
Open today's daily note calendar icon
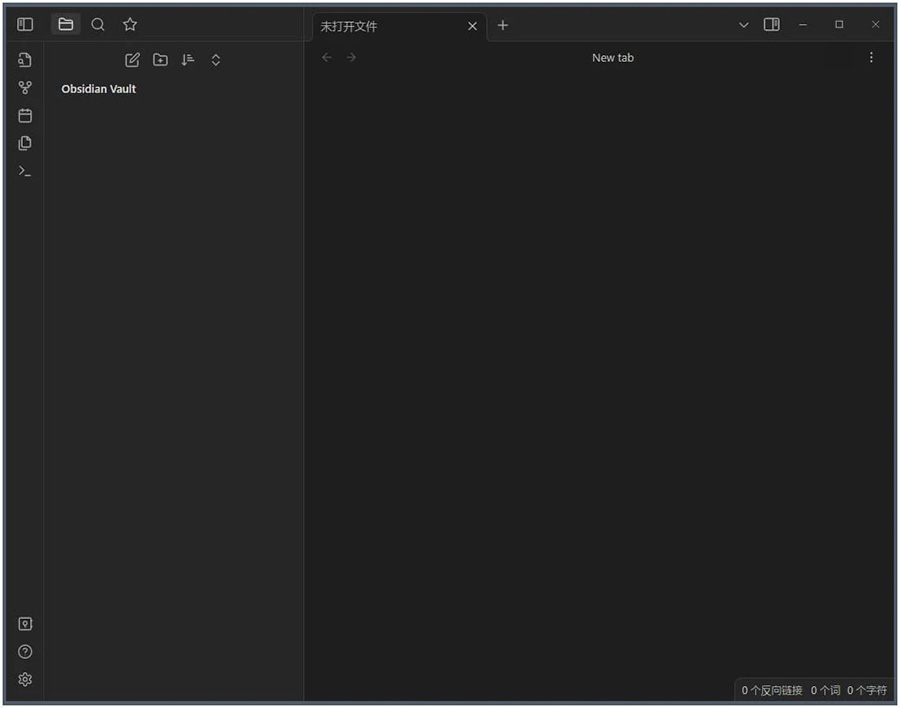tap(25, 116)
